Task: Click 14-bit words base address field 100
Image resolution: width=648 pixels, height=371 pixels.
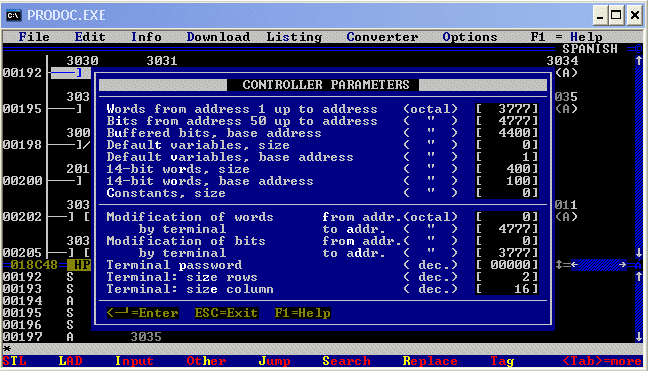Action: pyautogui.click(x=507, y=181)
